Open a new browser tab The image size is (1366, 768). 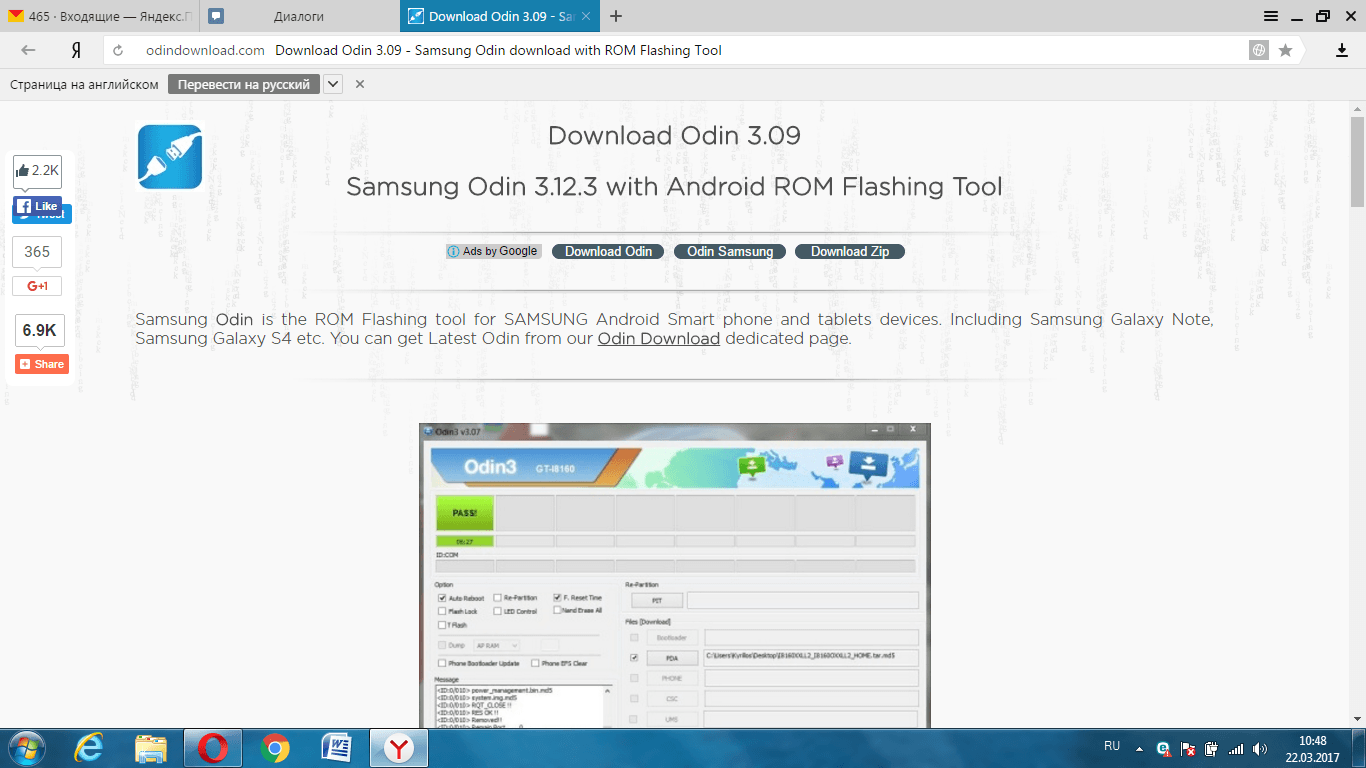[x=616, y=16]
